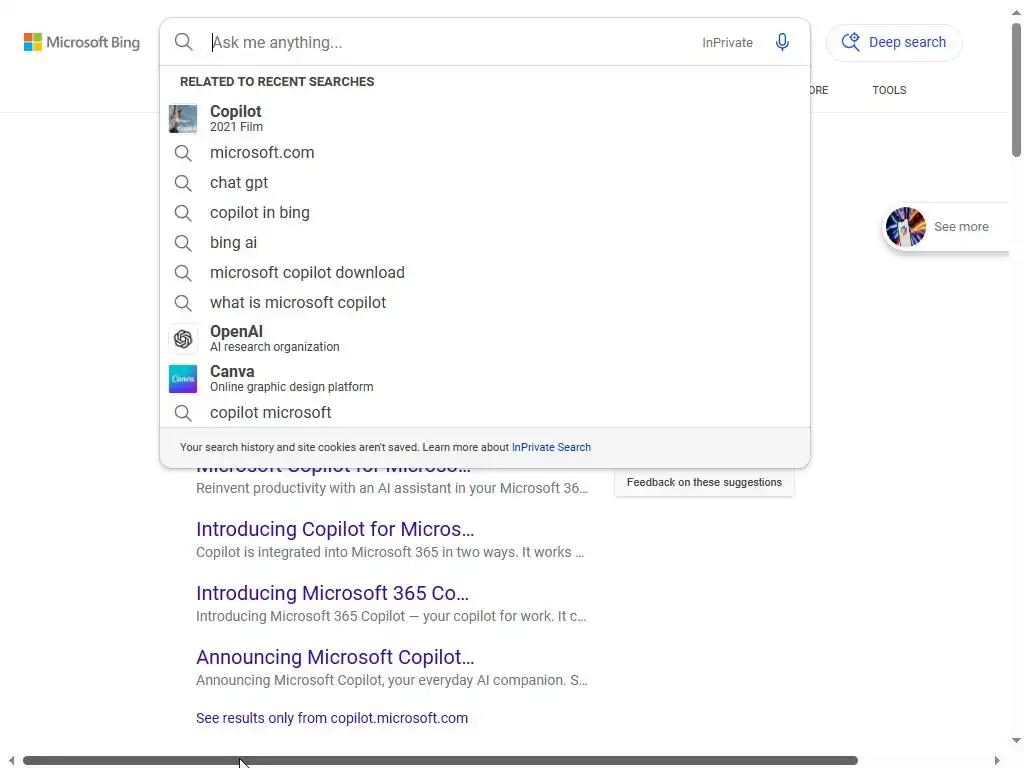Screen dimensions: 1024x768
Task: Click the See more circular thumbnail
Action: pos(905,227)
